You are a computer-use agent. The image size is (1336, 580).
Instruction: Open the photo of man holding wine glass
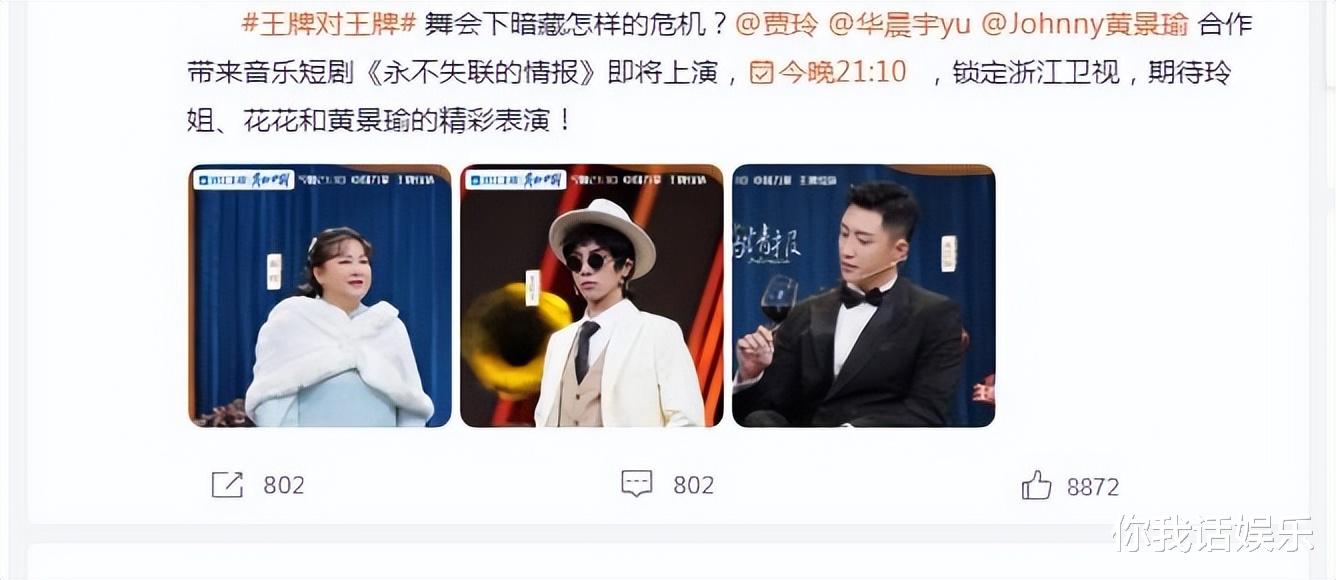[x=863, y=295]
